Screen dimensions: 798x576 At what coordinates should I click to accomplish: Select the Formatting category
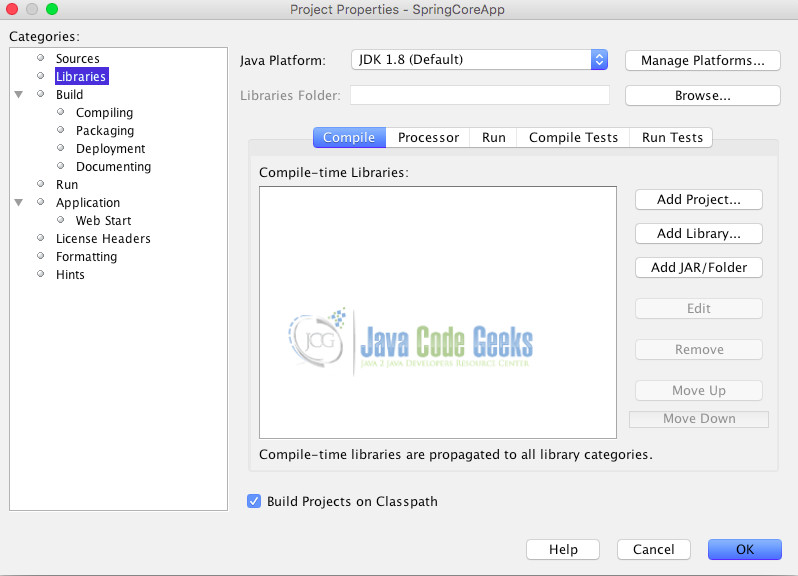coord(87,256)
